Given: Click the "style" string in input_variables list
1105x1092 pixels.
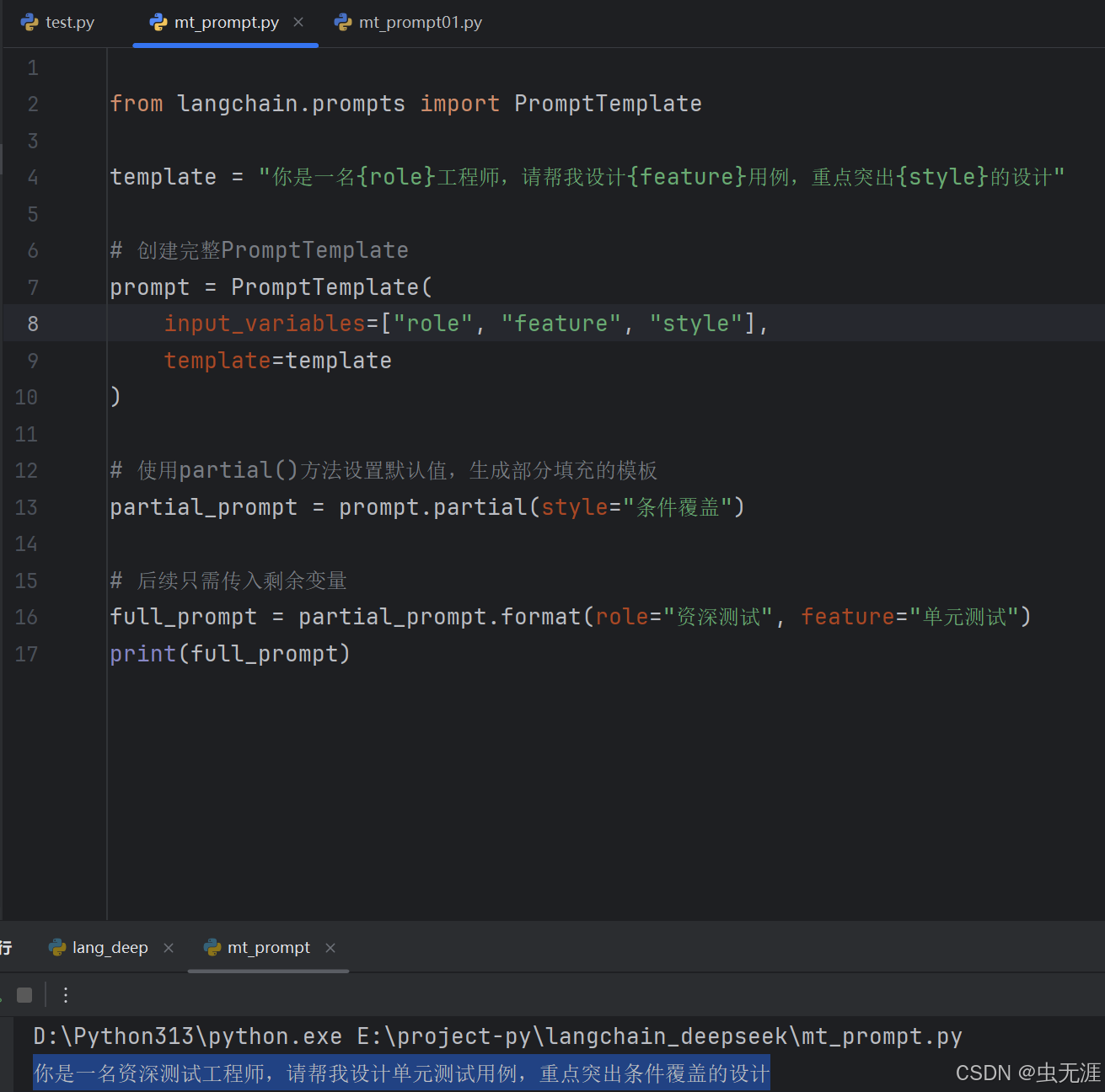Looking at the screenshot, I should [696, 324].
